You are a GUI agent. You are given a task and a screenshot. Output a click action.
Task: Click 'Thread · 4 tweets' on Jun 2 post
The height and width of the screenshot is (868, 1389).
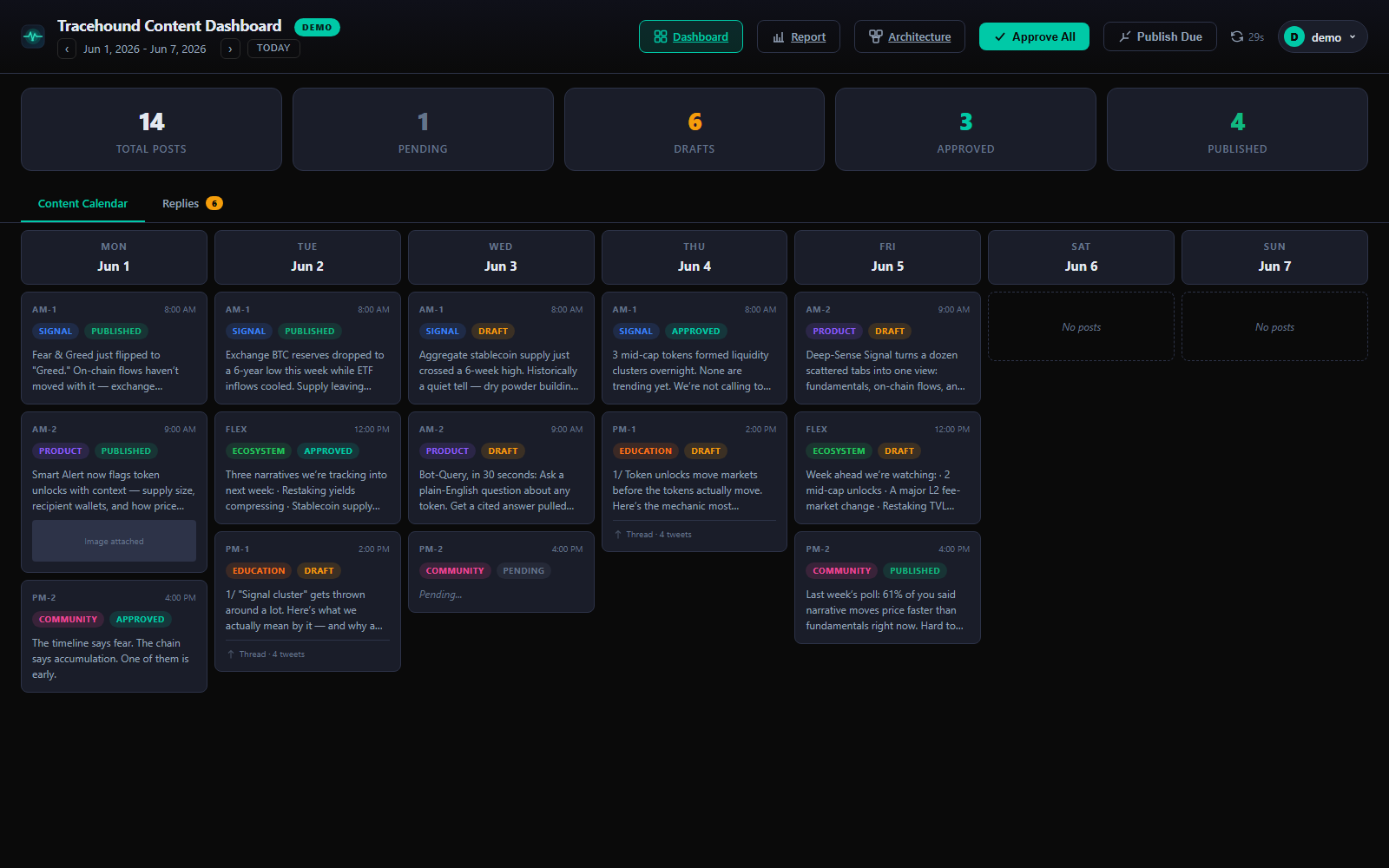click(272, 654)
